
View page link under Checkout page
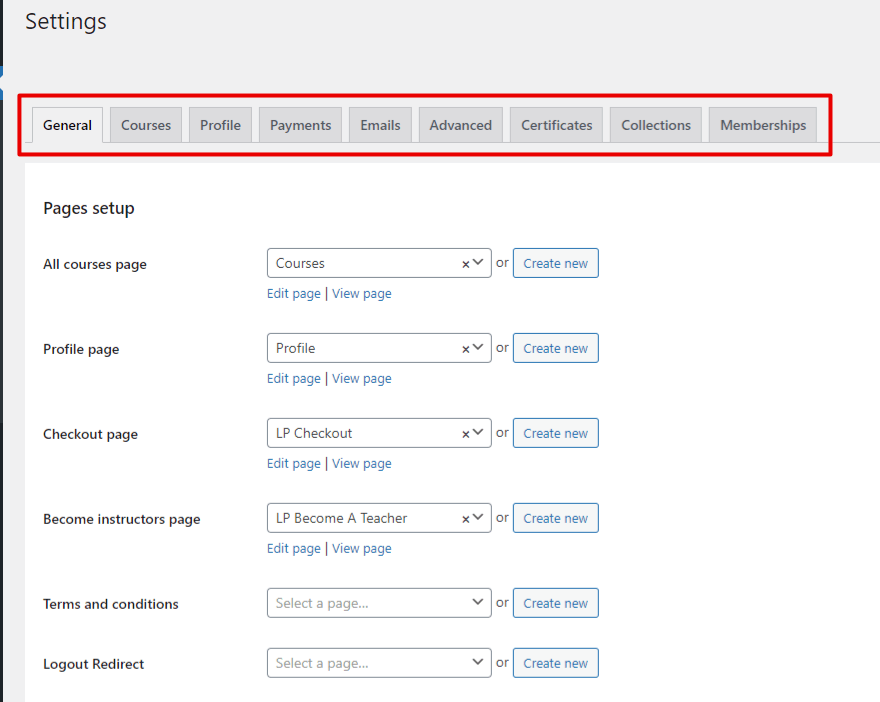(x=362, y=464)
